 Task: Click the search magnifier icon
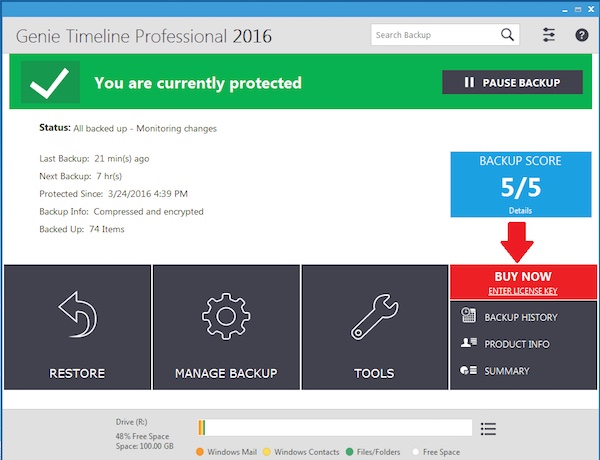(508, 35)
